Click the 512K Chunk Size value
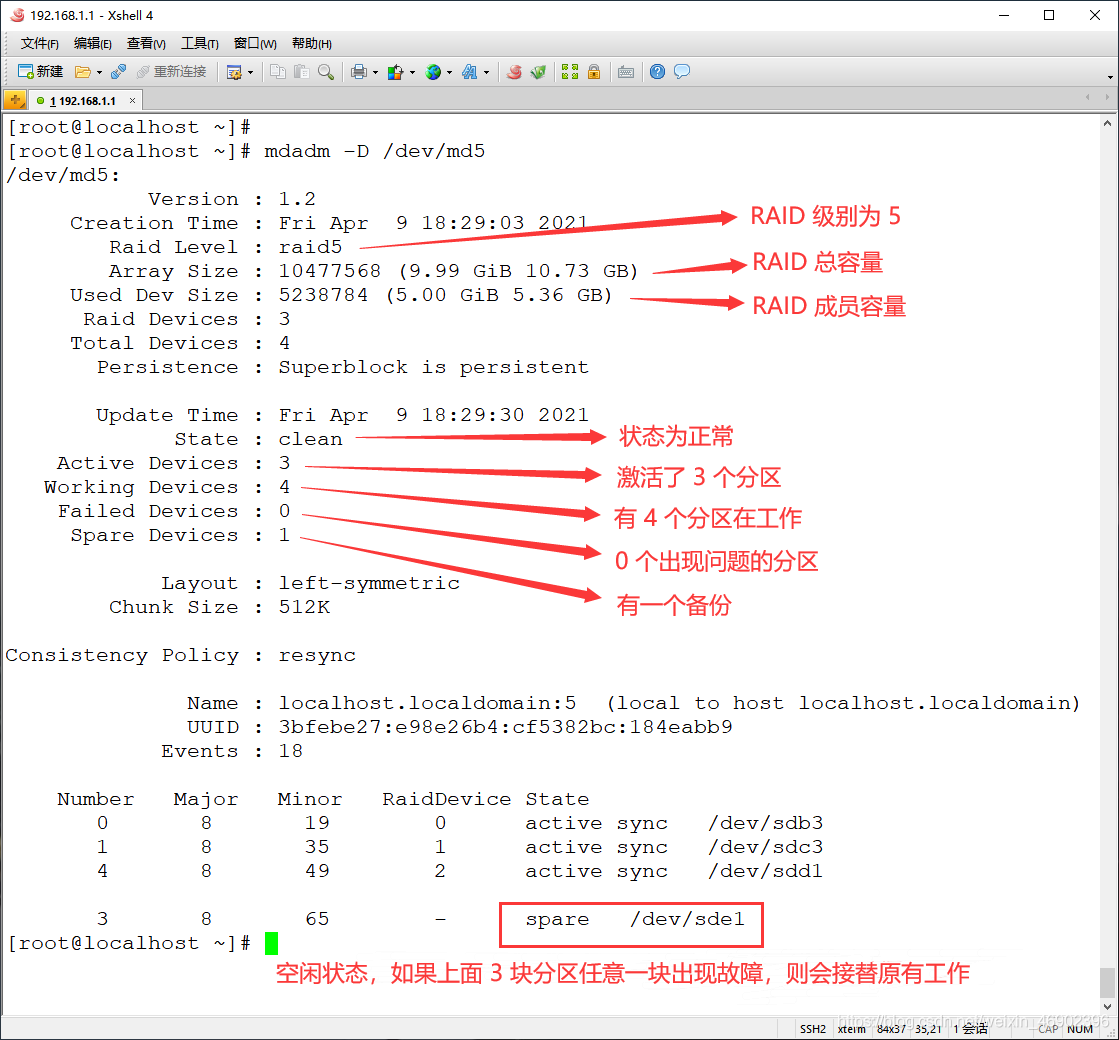This screenshot has width=1119, height=1040. pos(304,607)
